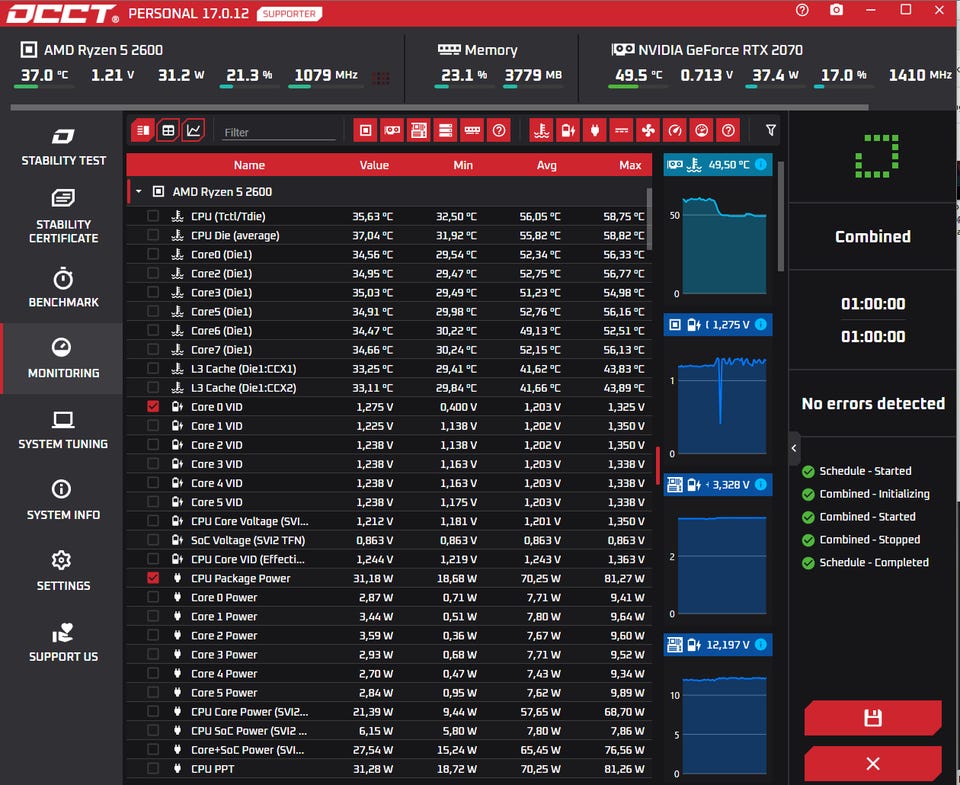Toggle the memory module filter icon
Viewport: 960px width, 785px height.
(472, 130)
